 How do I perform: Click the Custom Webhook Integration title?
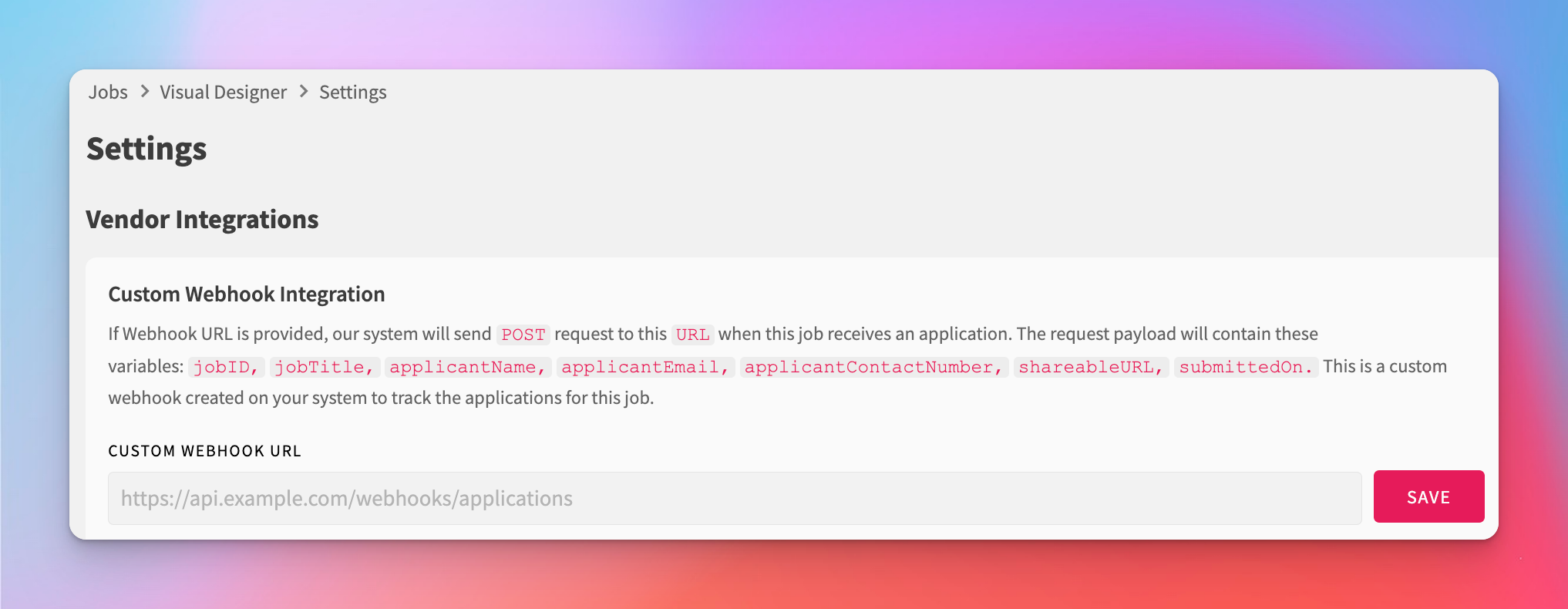point(246,294)
